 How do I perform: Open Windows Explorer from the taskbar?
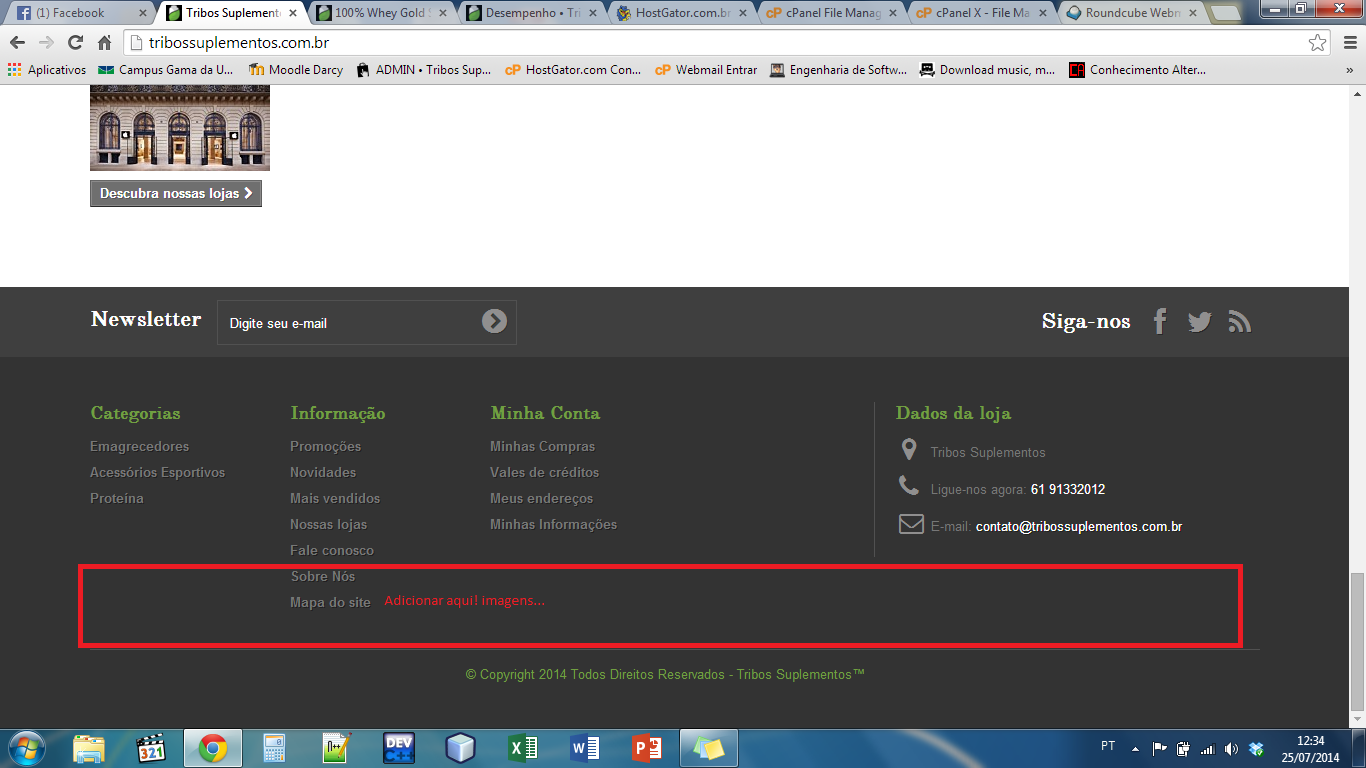click(x=89, y=748)
